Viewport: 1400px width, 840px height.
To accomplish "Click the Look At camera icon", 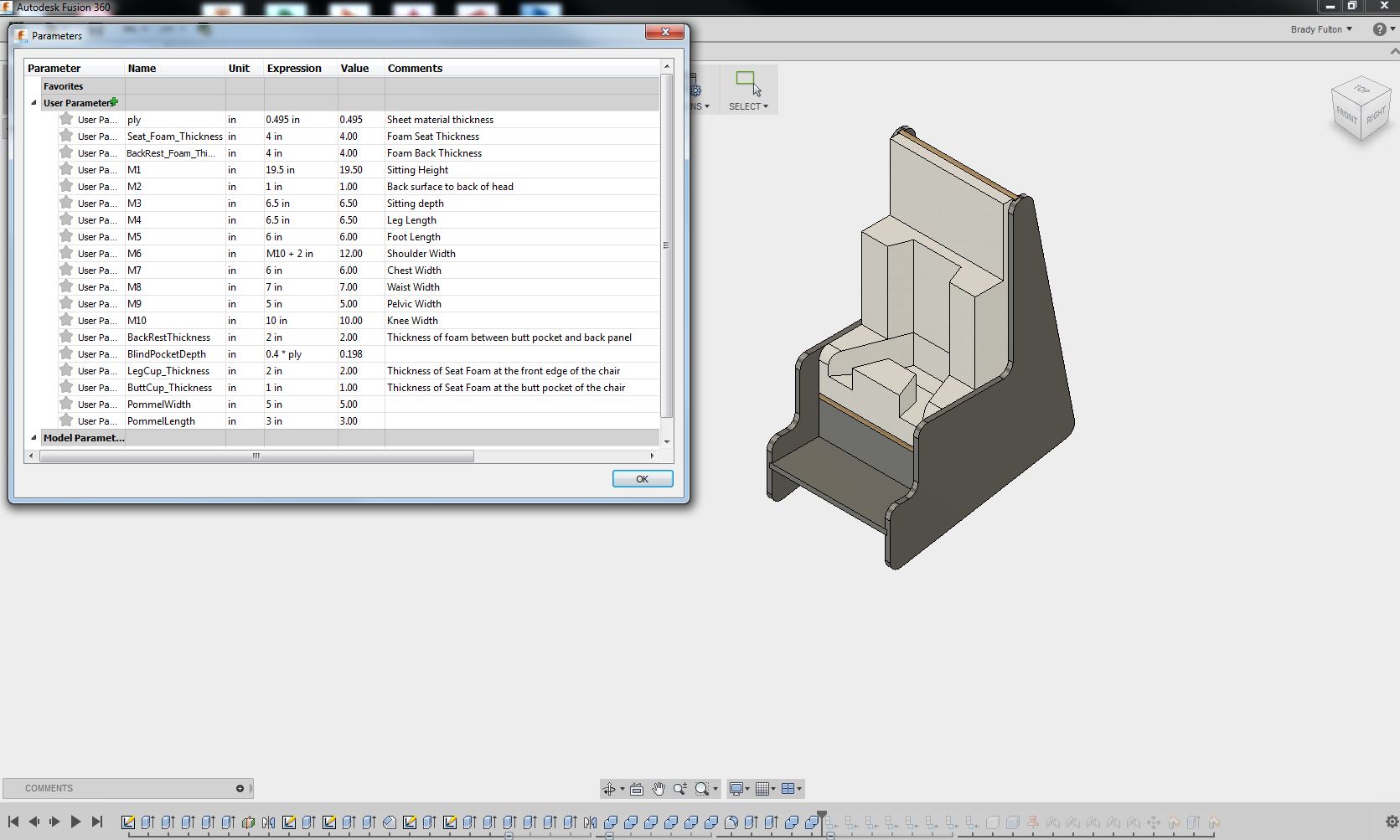I will [637, 789].
